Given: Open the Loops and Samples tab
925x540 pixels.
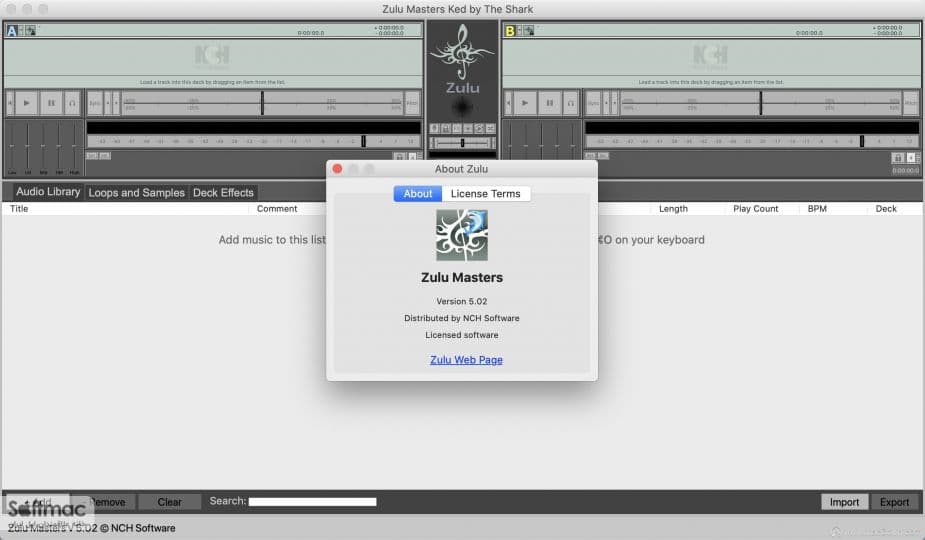Looking at the screenshot, I should (136, 192).
